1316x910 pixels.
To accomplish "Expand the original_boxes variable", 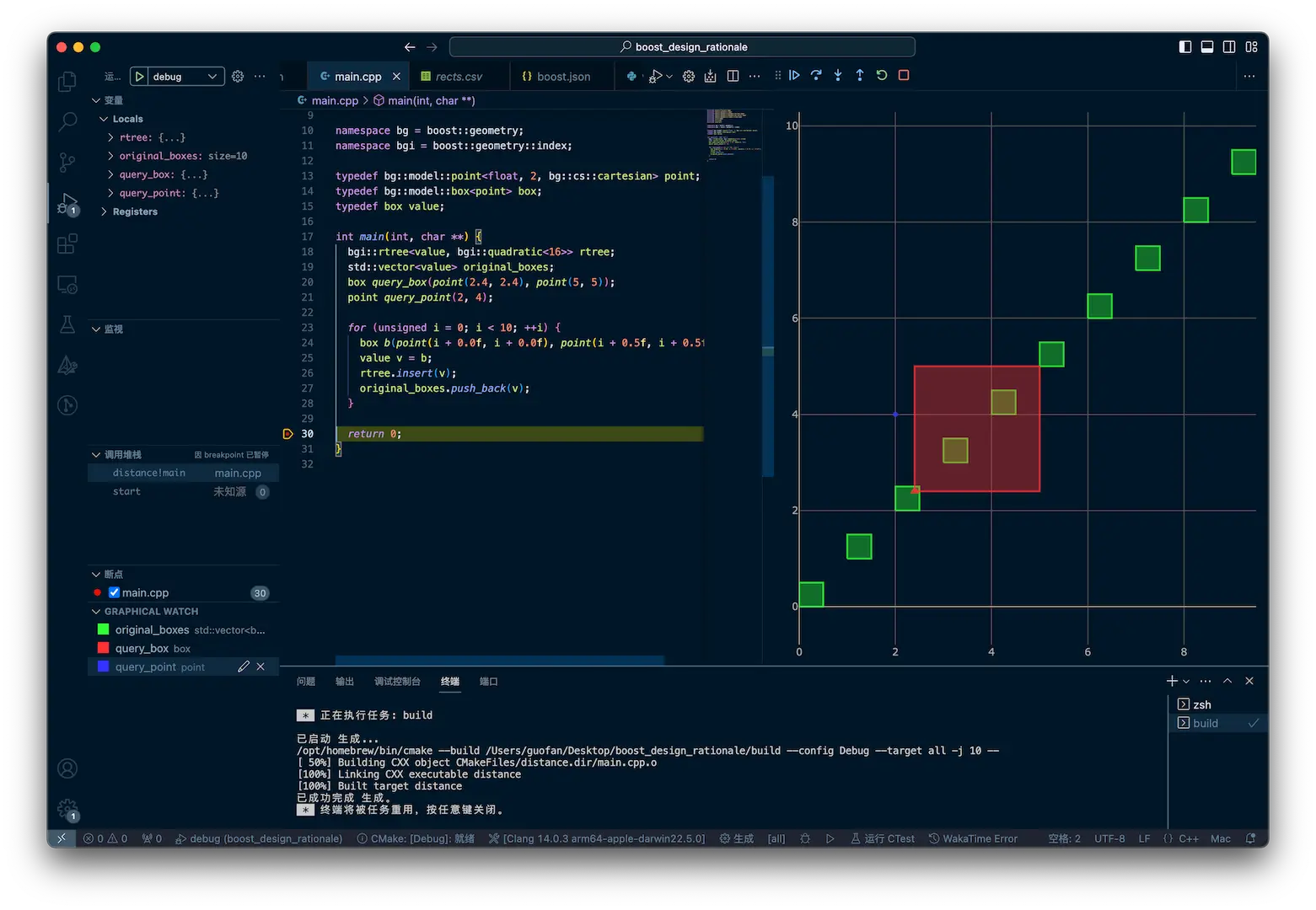I will [x=110, y=156].
